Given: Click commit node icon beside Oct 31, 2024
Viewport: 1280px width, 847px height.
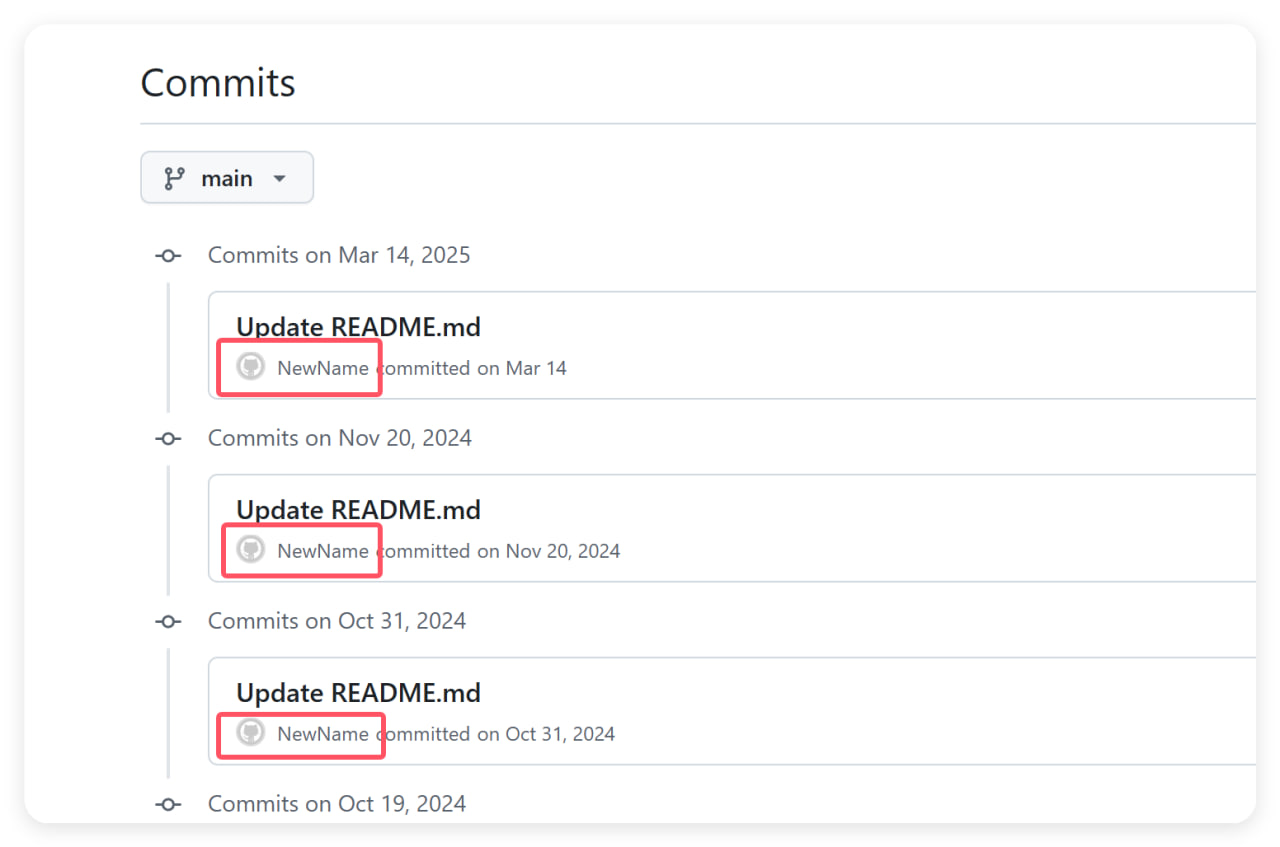Looking at the screenshot, I should [168, 622].
